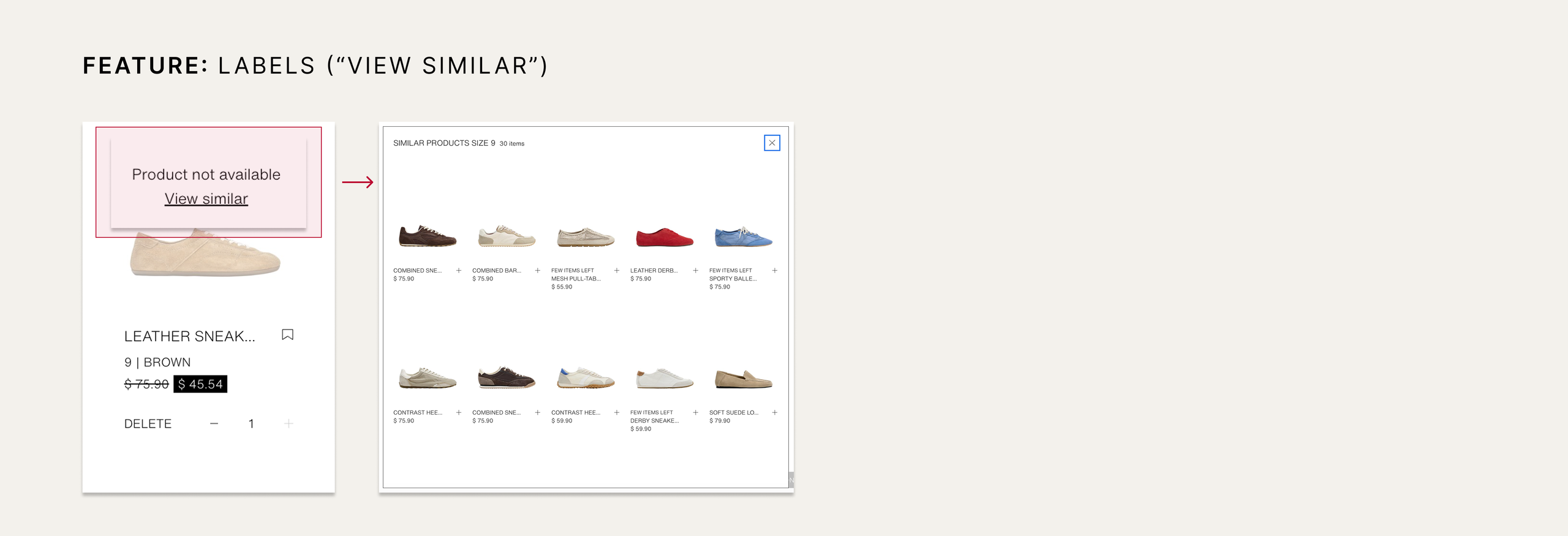
Task: Select the blue Sporty Ballet shoe image
Action: (x=744, y=237)
